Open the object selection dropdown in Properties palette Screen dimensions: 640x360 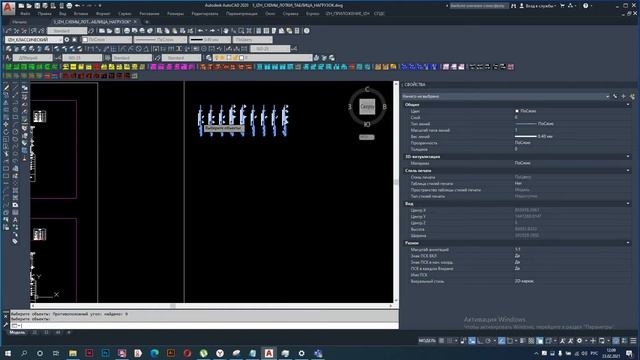point(506,96)
